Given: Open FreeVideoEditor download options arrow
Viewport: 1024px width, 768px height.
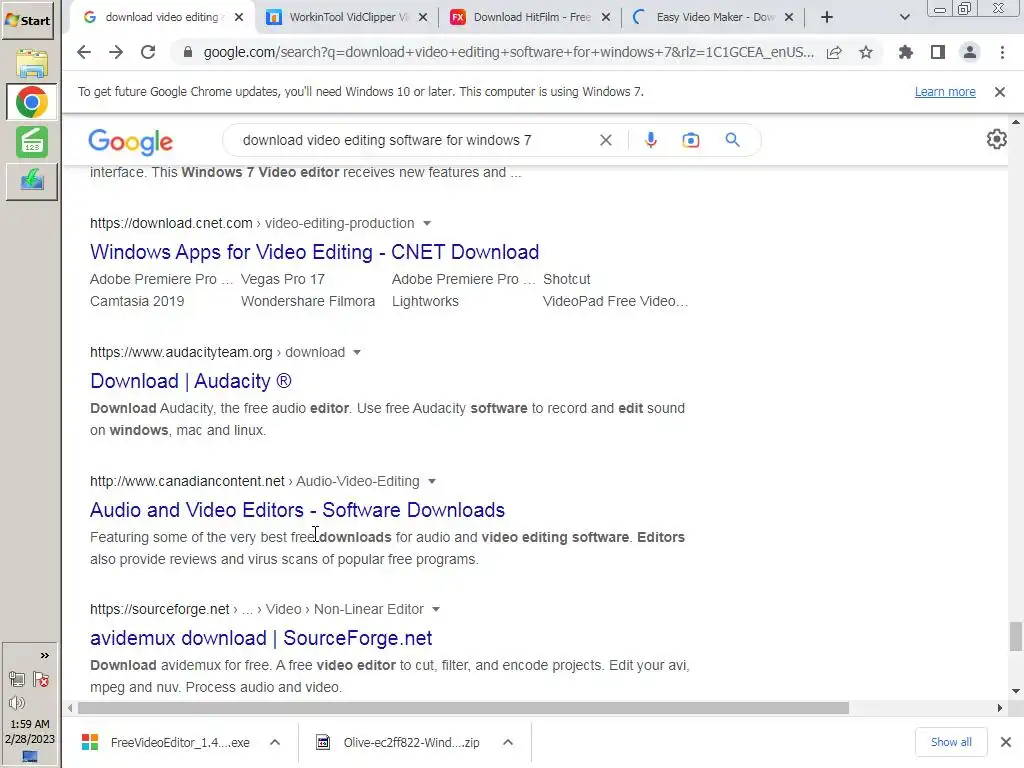Looking at the screenshot, I should click(x=275, y=743).
